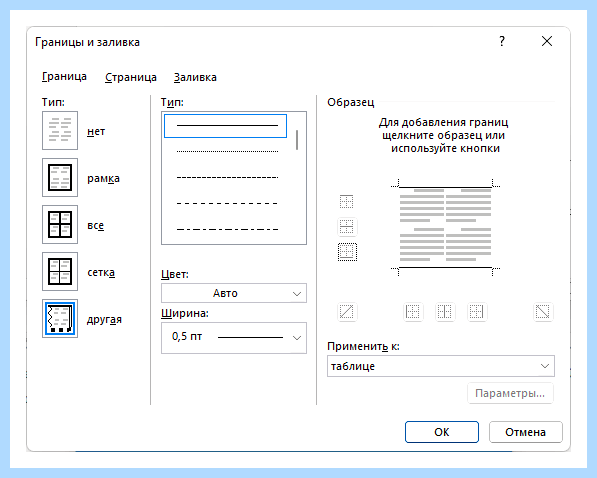597x478 pixels.
Task: Click the 'нет' text label
Action: coord(96,131)
